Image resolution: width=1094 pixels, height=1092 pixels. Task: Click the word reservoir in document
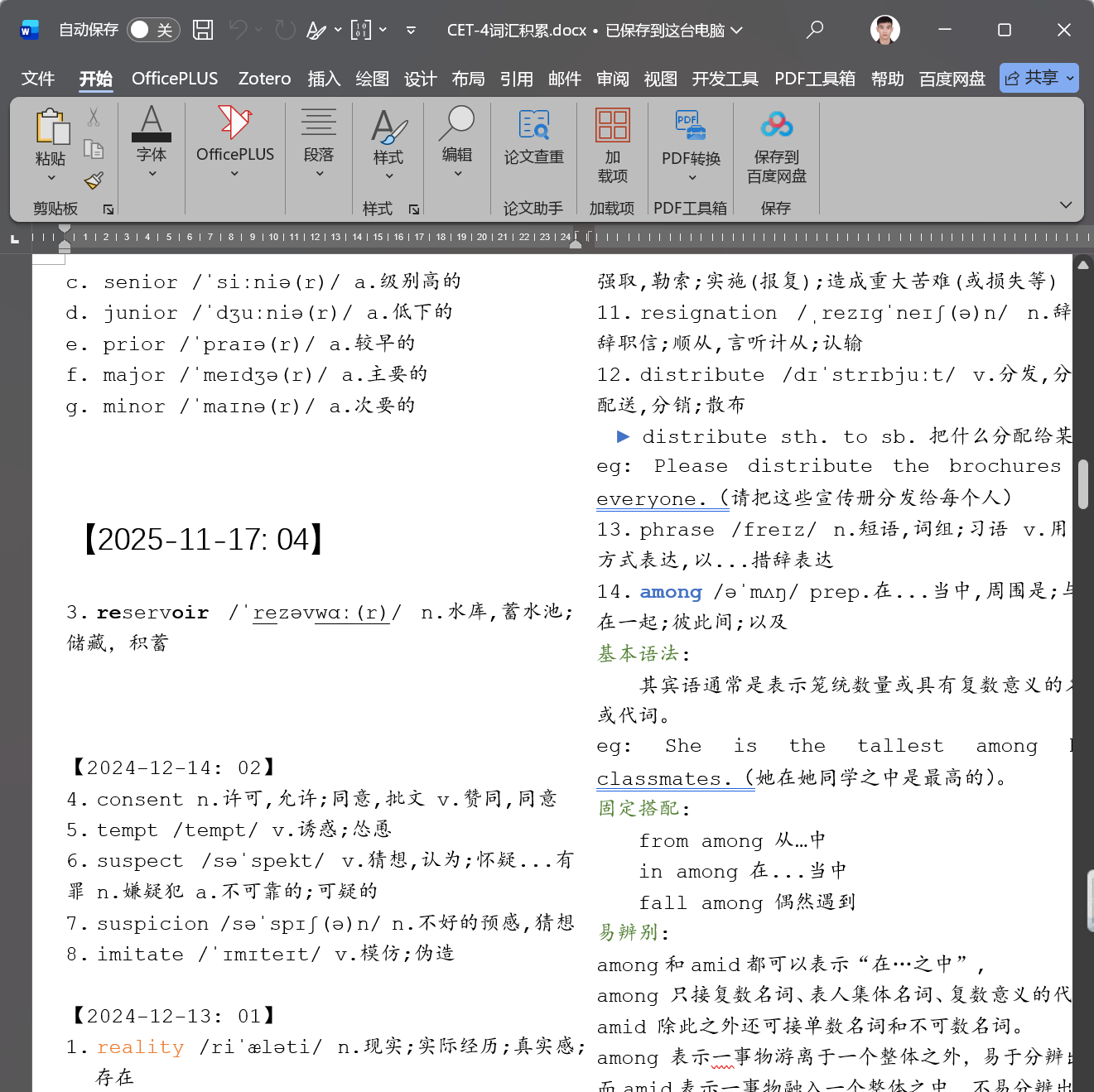(x=152, y=613)
